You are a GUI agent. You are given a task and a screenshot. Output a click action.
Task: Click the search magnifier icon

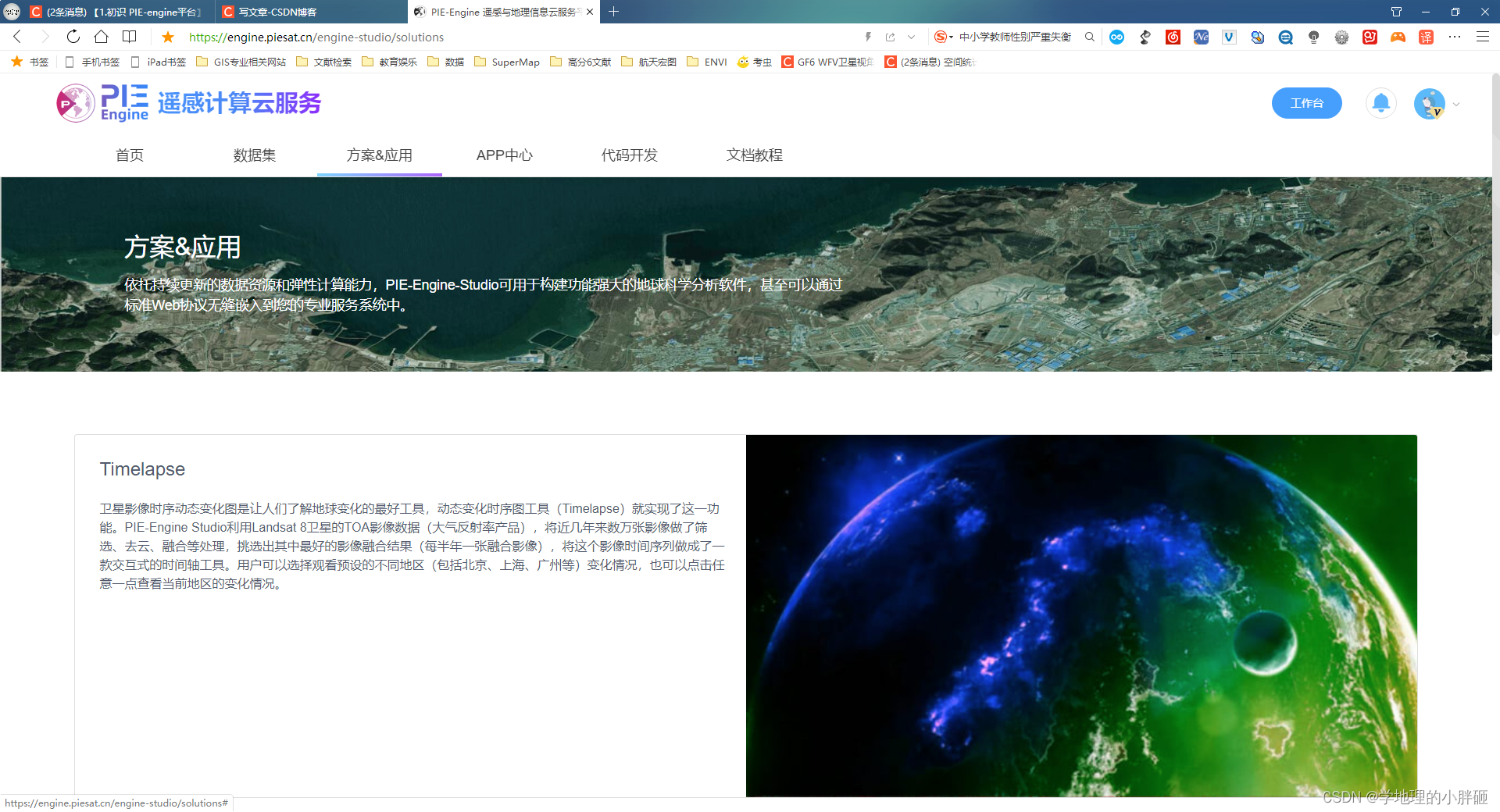click(x=1090, y=37)
